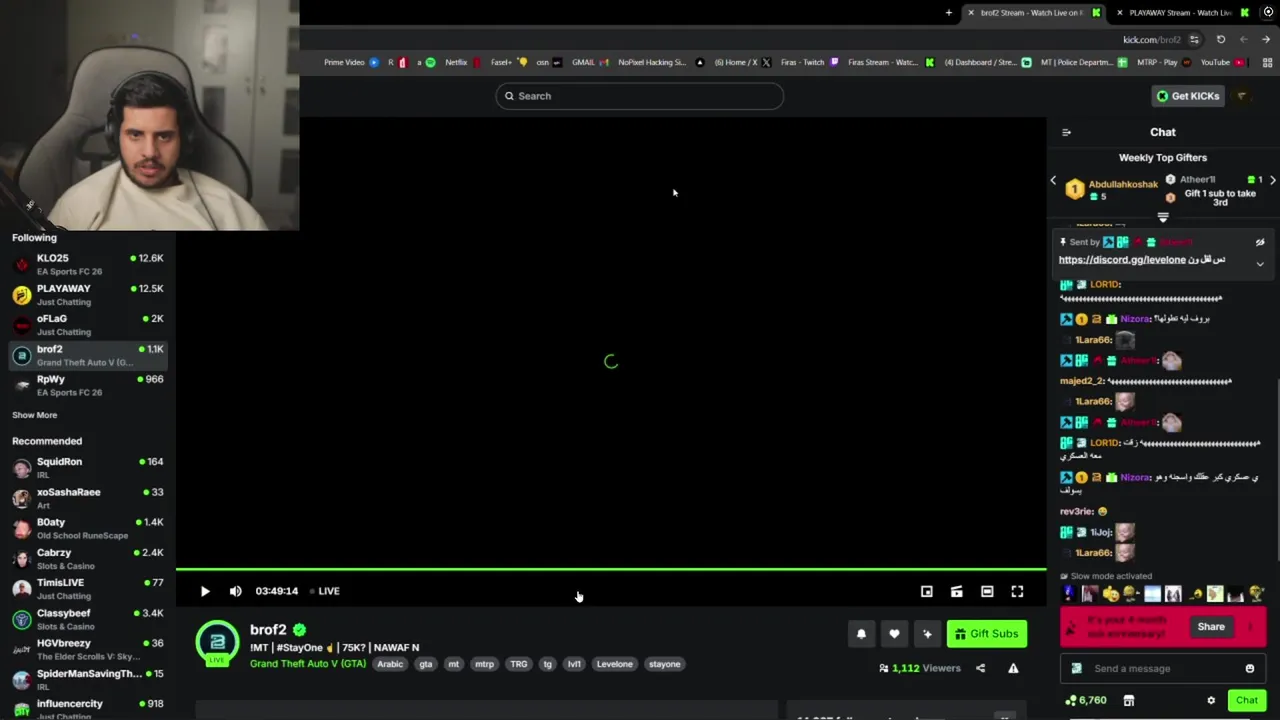Click the stream progress bar

click(x=611, y=570)
